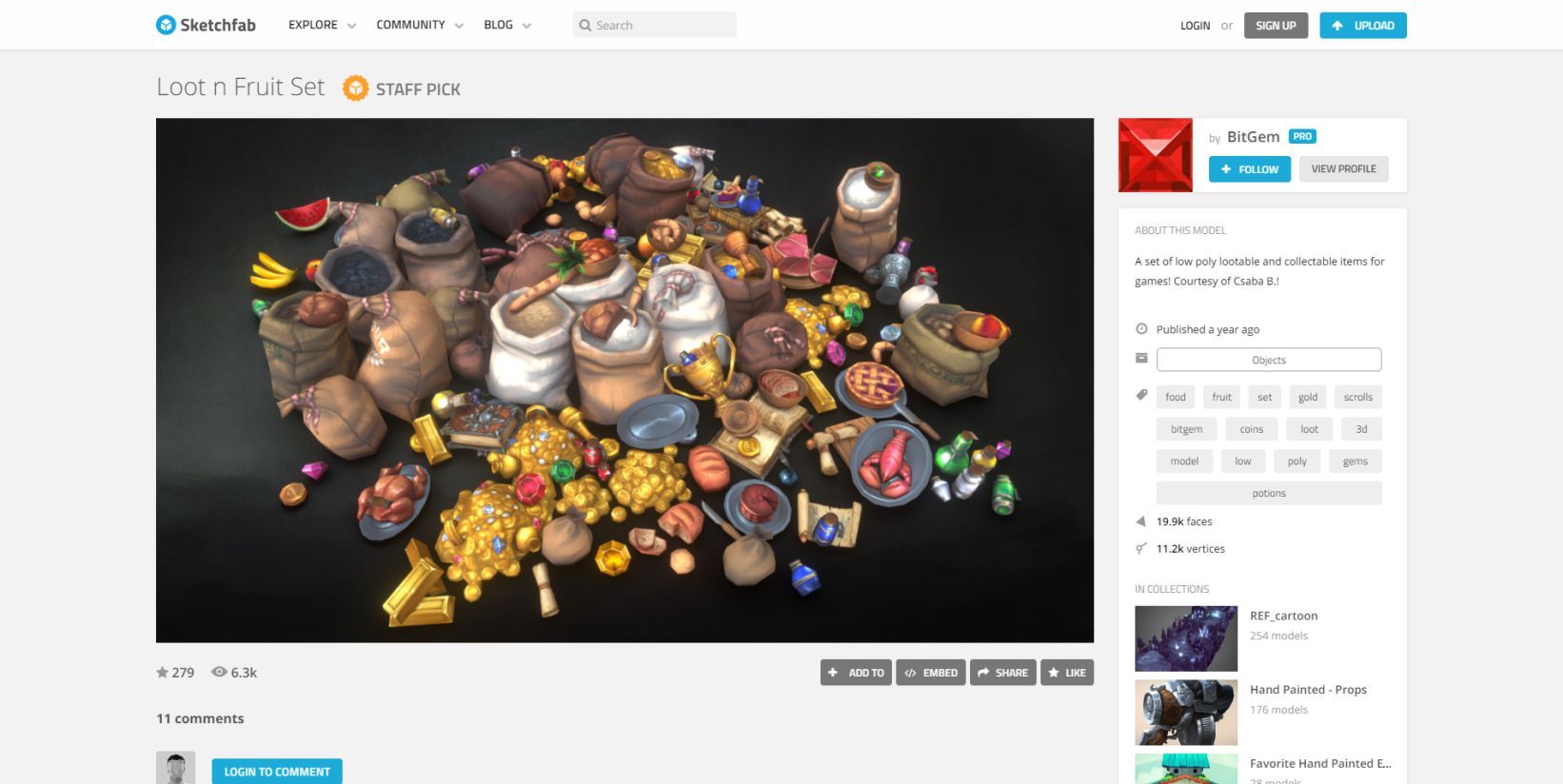Select the 'potions' tag
Viewport: 1563px width, 784px height.
pyautogui.click(x=1268, y=493)
